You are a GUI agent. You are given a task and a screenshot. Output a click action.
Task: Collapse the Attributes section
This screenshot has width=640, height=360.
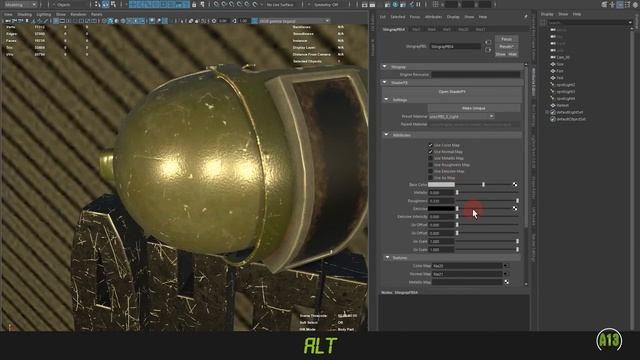(x=386, y=135)
